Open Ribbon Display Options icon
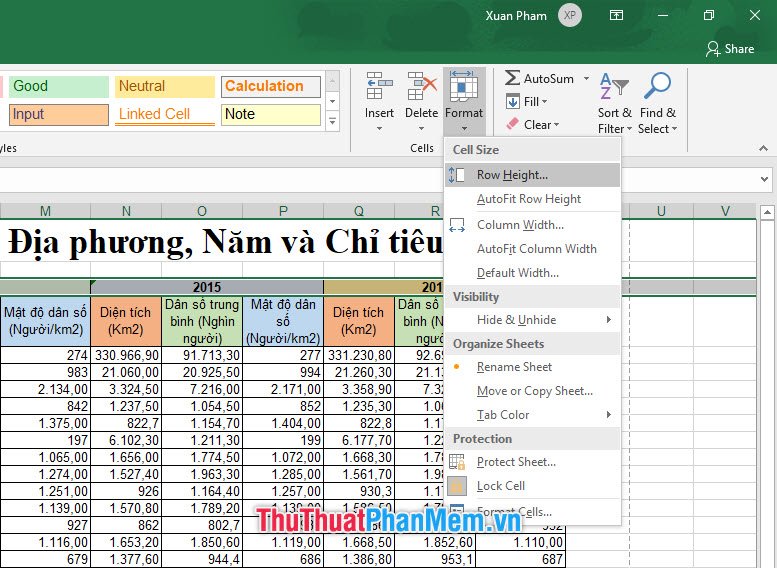 [x=616, y=15]
